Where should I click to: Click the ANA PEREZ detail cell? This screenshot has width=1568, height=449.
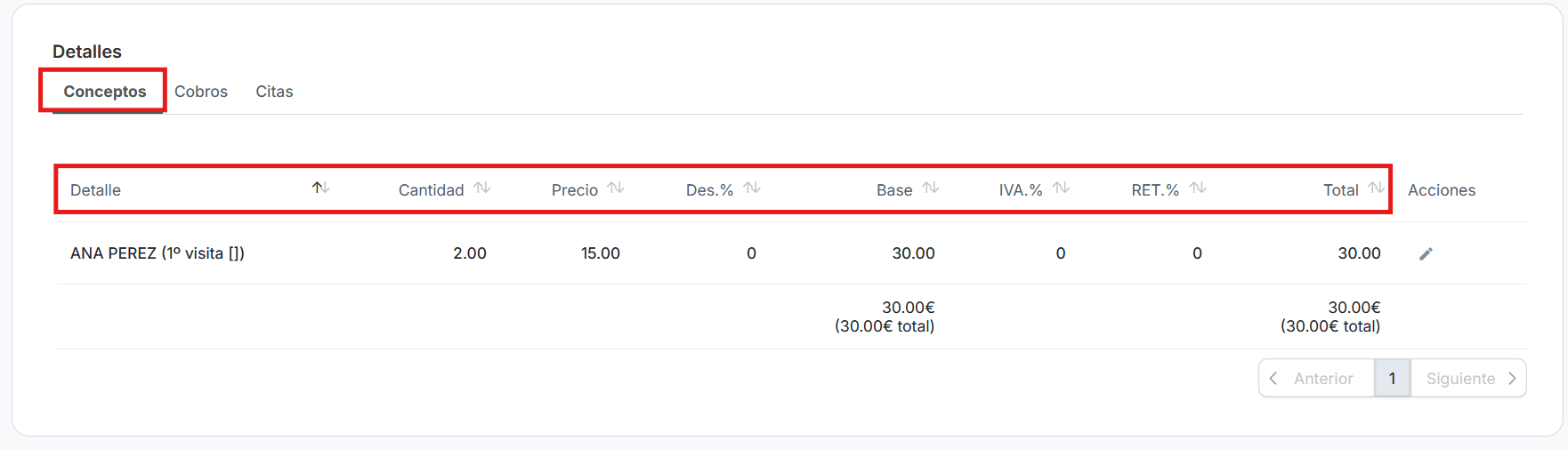(158, 253)
